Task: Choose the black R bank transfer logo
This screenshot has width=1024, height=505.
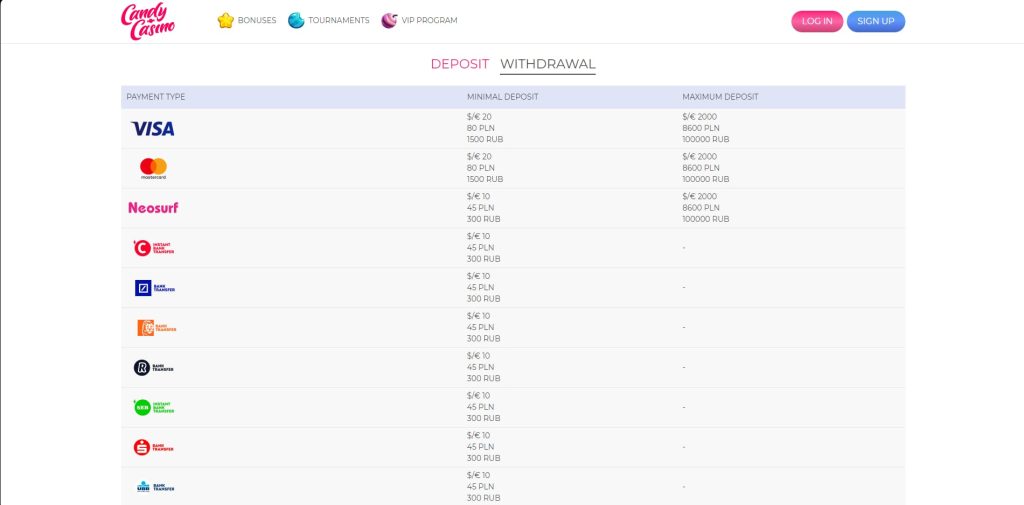Action: pyautogui.click(x=153, y=367)
